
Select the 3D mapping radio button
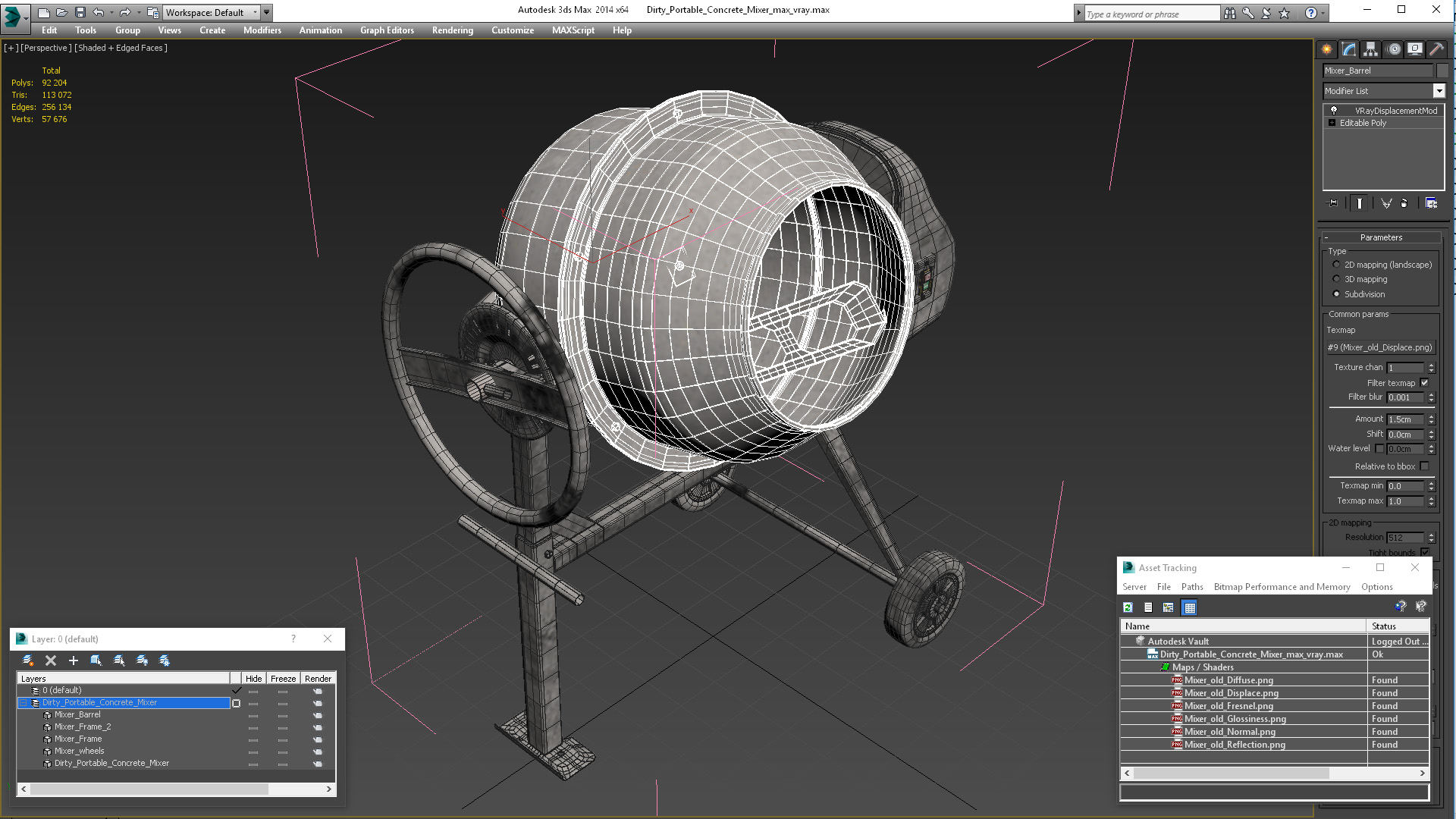tap(1336, 279)
